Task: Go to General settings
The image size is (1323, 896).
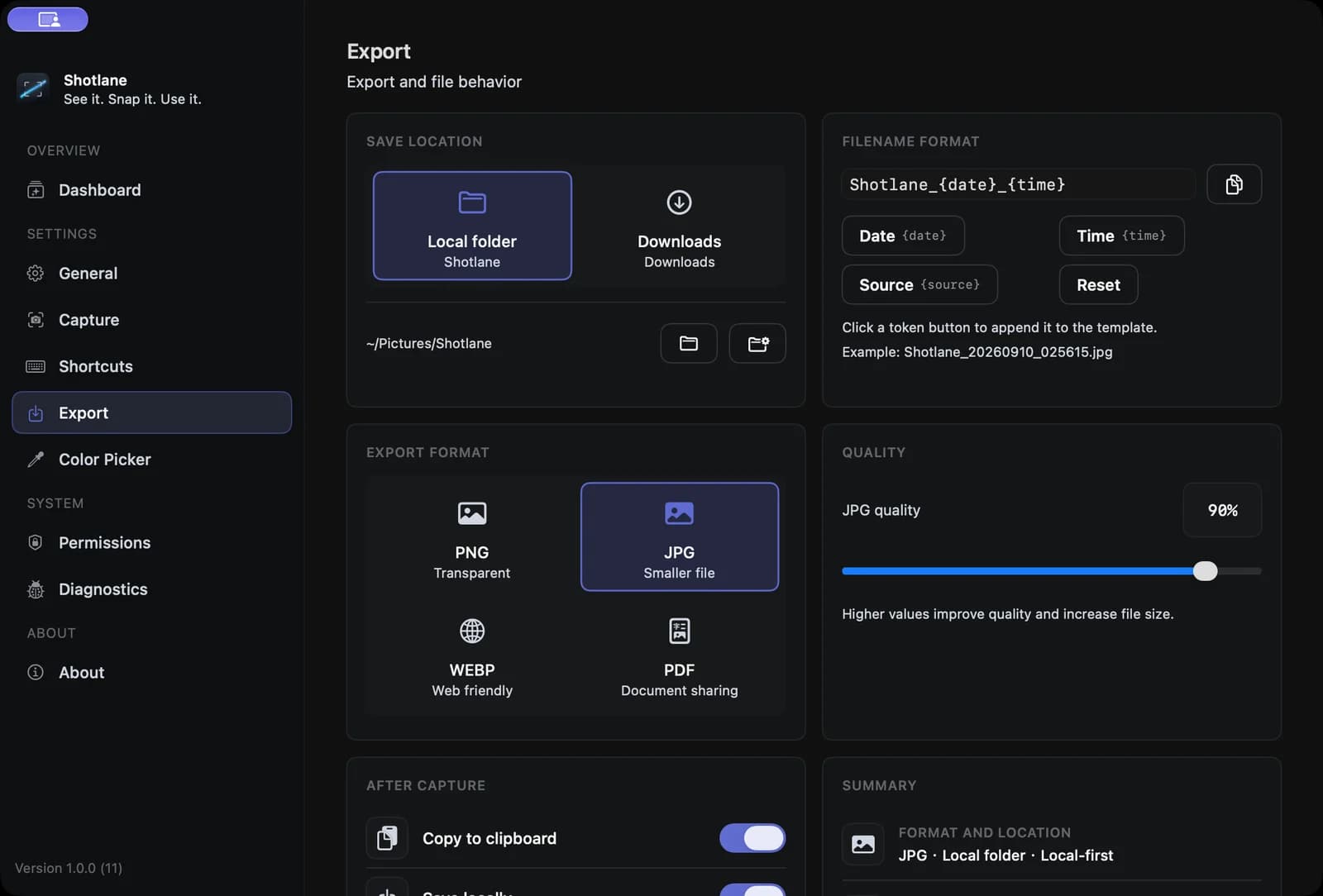Action: tap(152, 273)
